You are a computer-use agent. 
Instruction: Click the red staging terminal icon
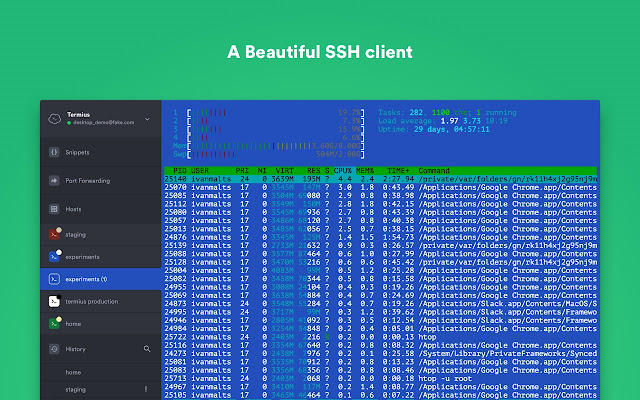tap(54, 234)
